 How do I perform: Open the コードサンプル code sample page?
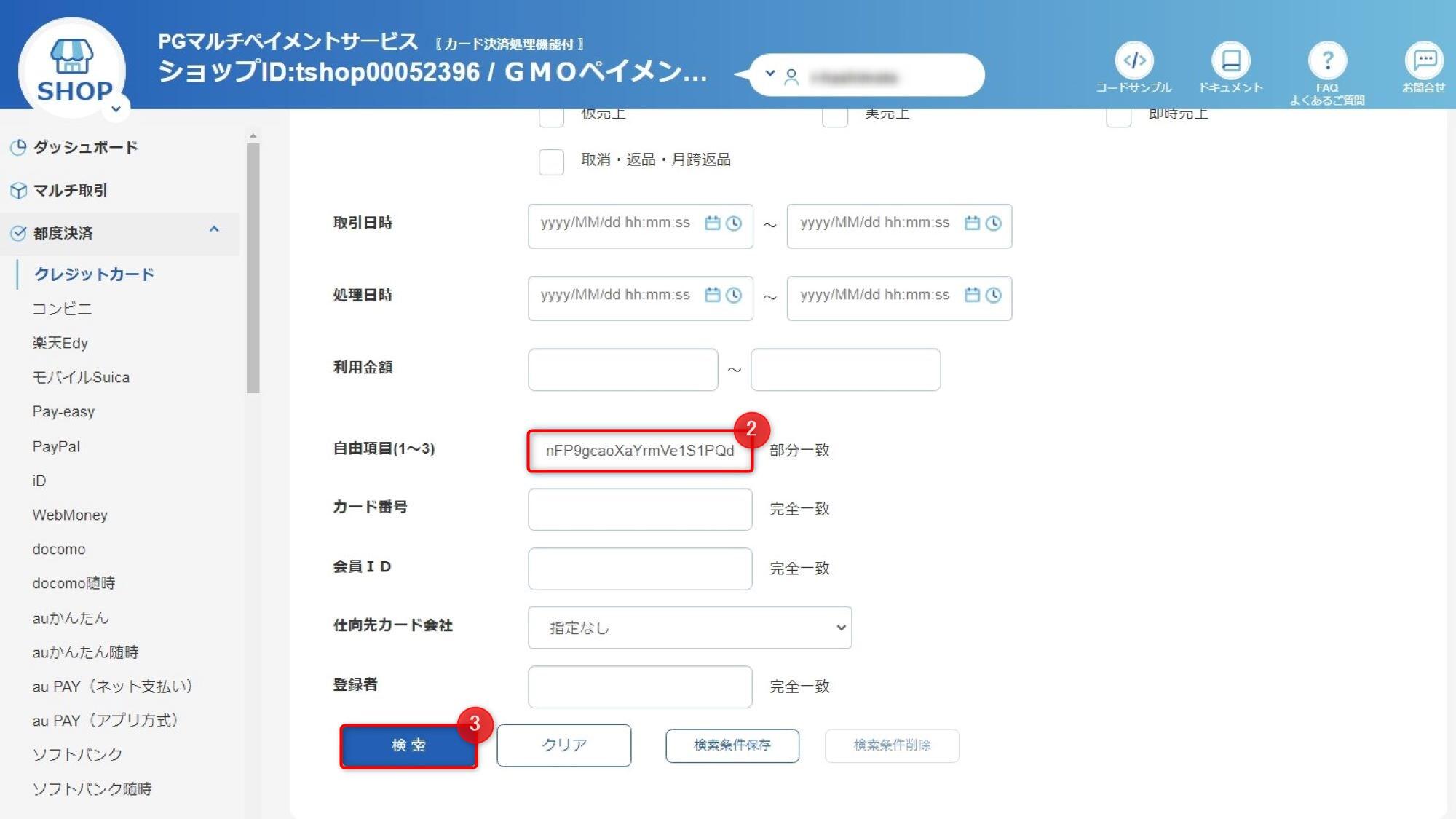1133,62
